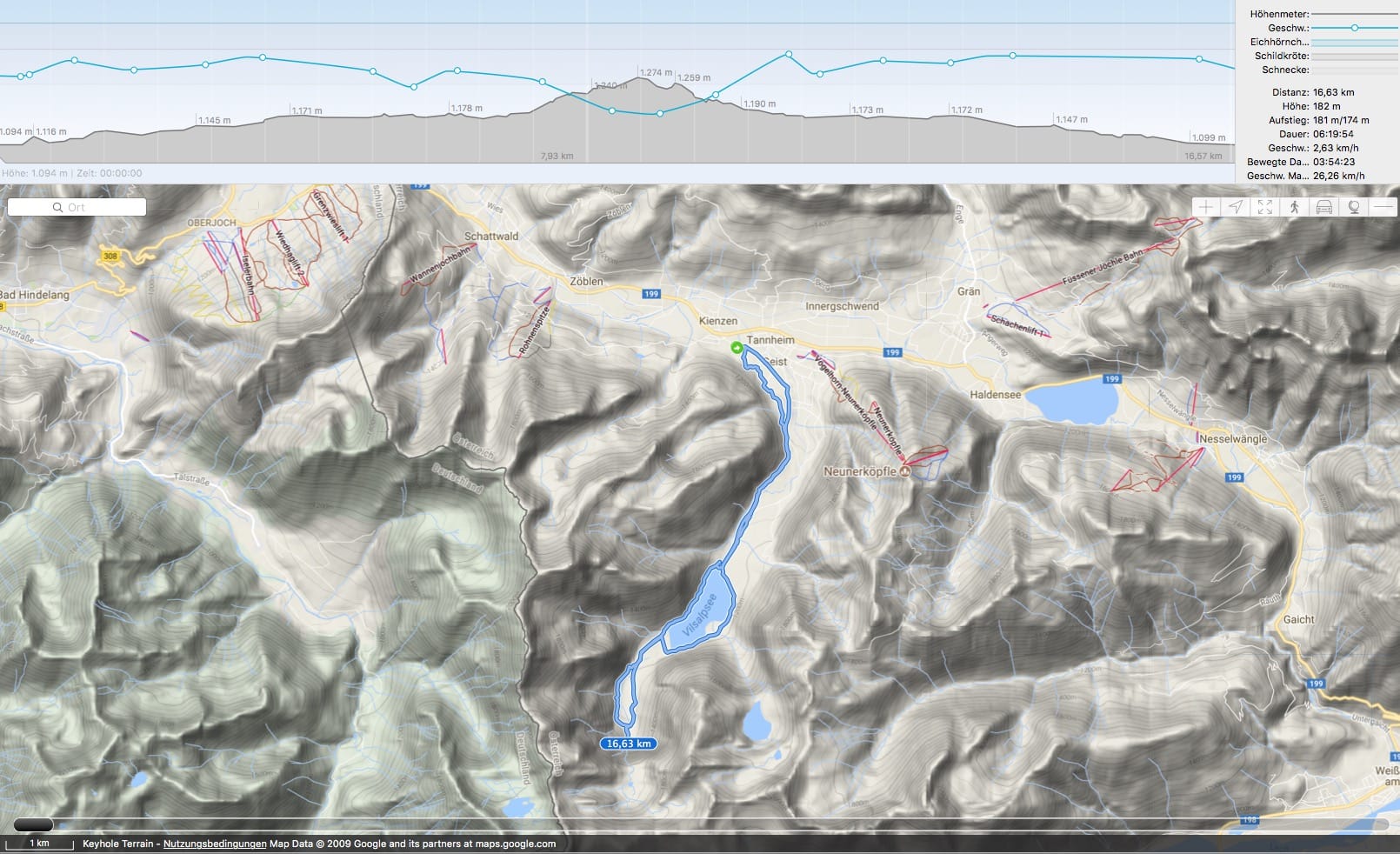
Task: Click the Dauer value 06:19:54
Action: click(1333, 134)
